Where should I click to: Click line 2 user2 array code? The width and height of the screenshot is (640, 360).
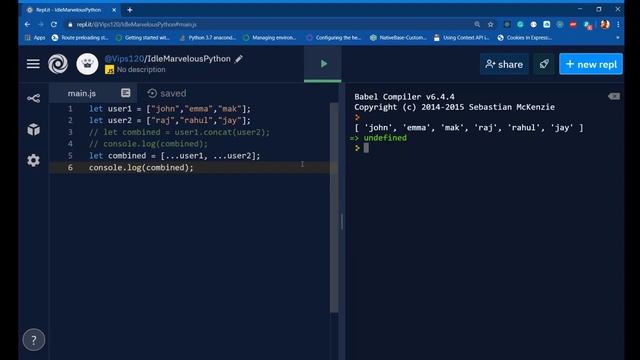pyautogui.click(x=170, y=120)
